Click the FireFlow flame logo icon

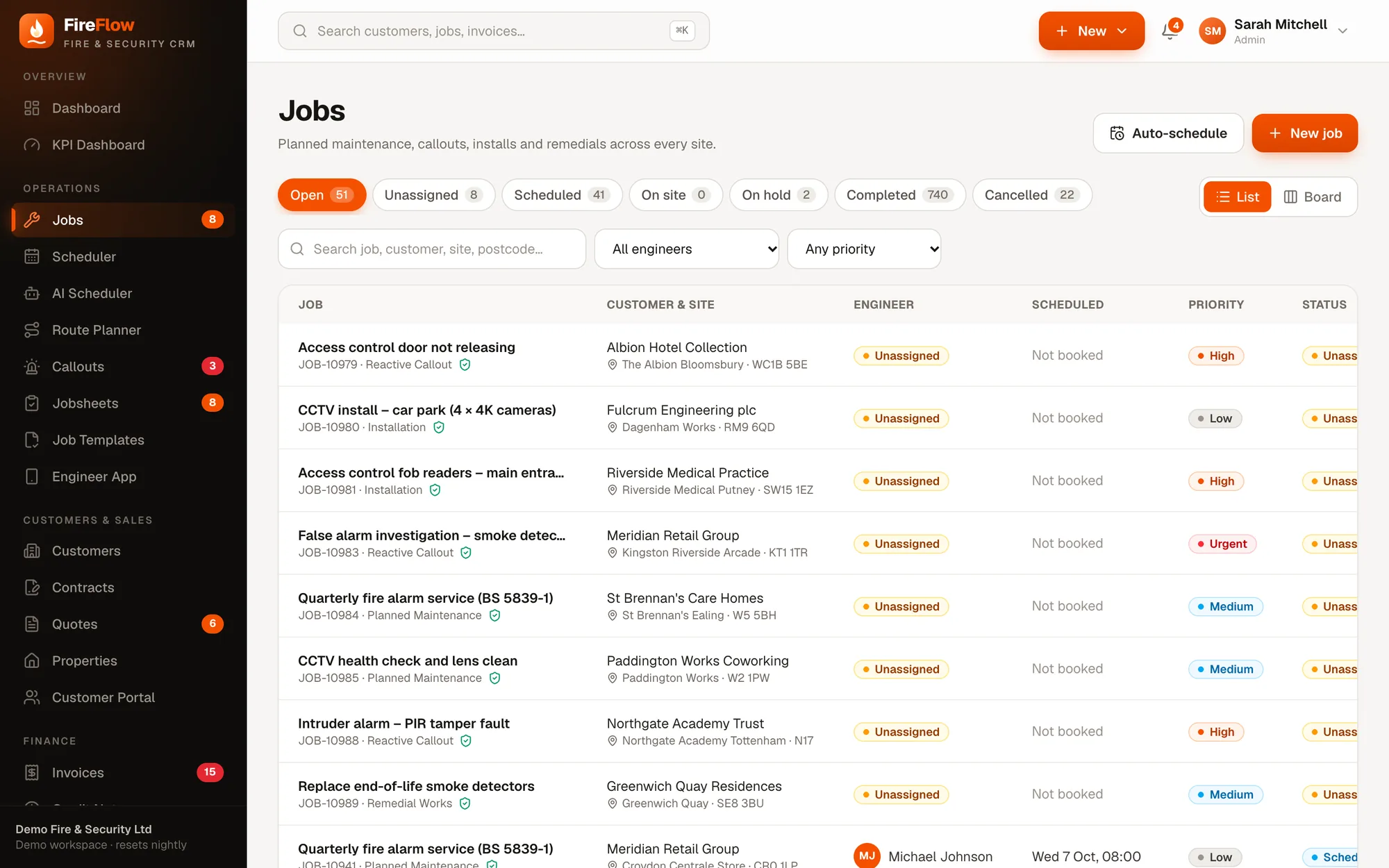point(36,31)
